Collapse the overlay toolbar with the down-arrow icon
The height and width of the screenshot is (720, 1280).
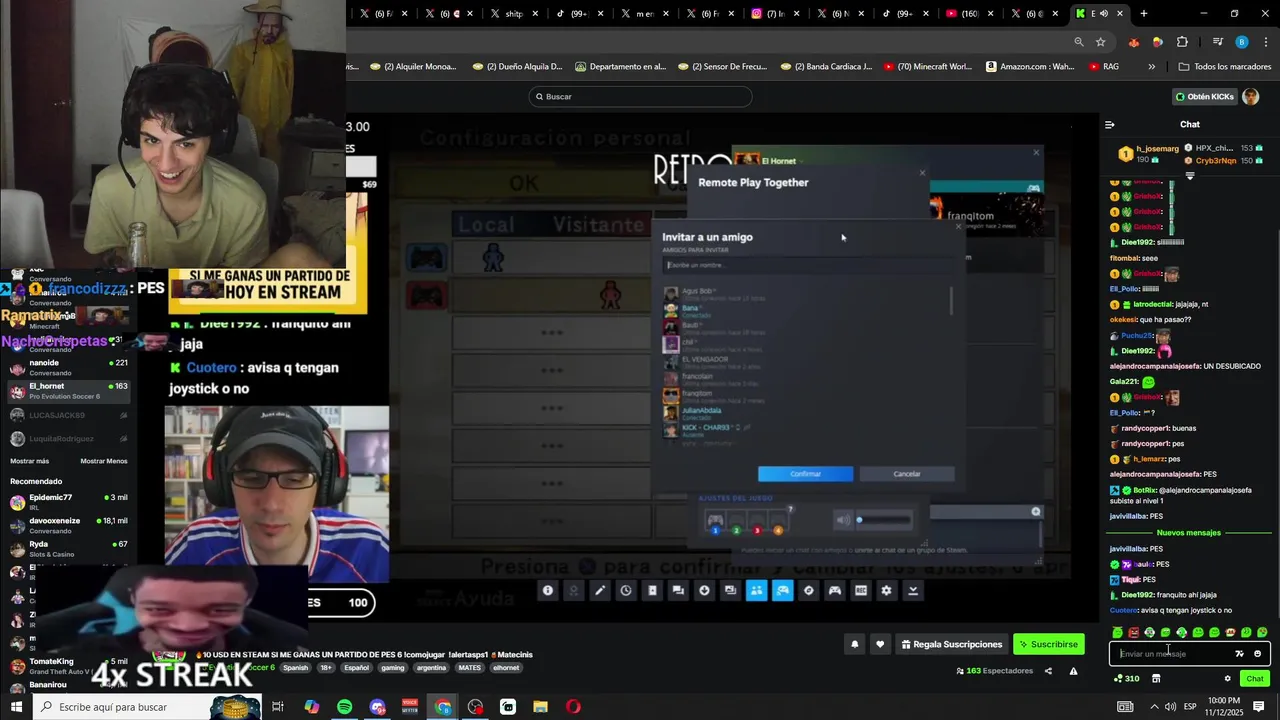click(x=913, y=591)
